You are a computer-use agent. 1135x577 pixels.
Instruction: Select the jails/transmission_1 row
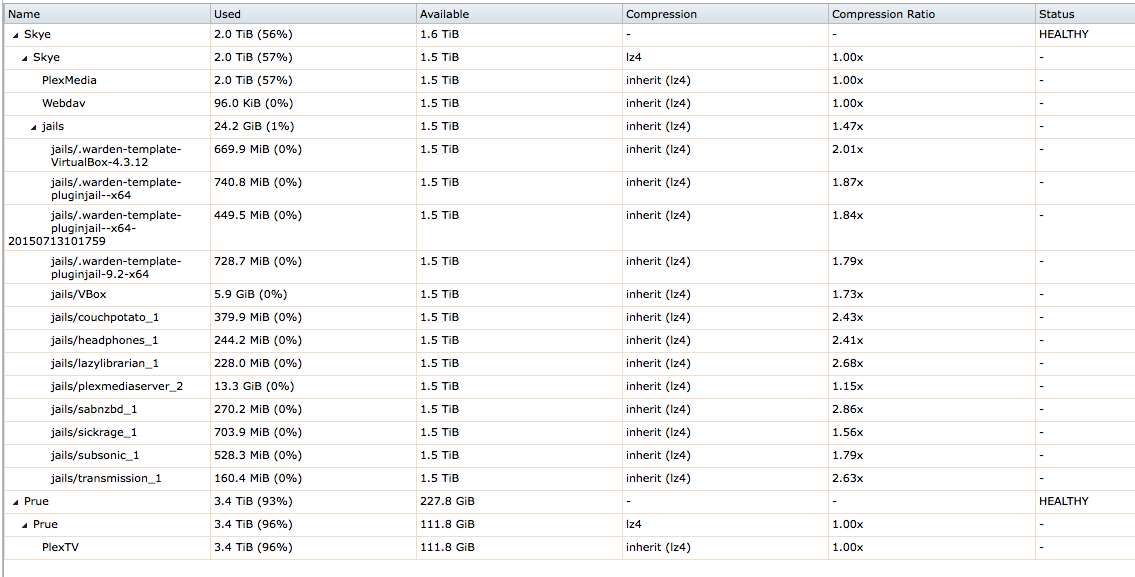[x=570, y=479]
